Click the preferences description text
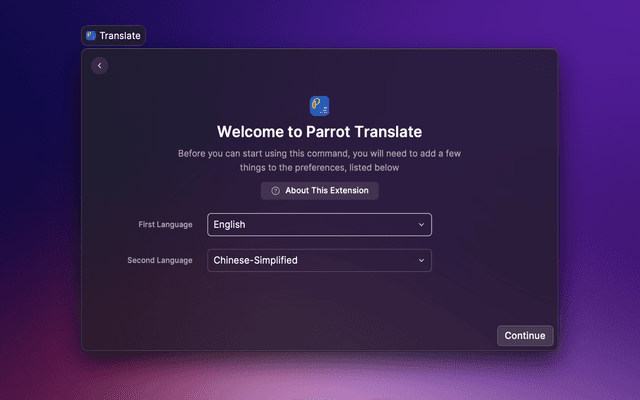640x400 pixels. coord(320,161)
